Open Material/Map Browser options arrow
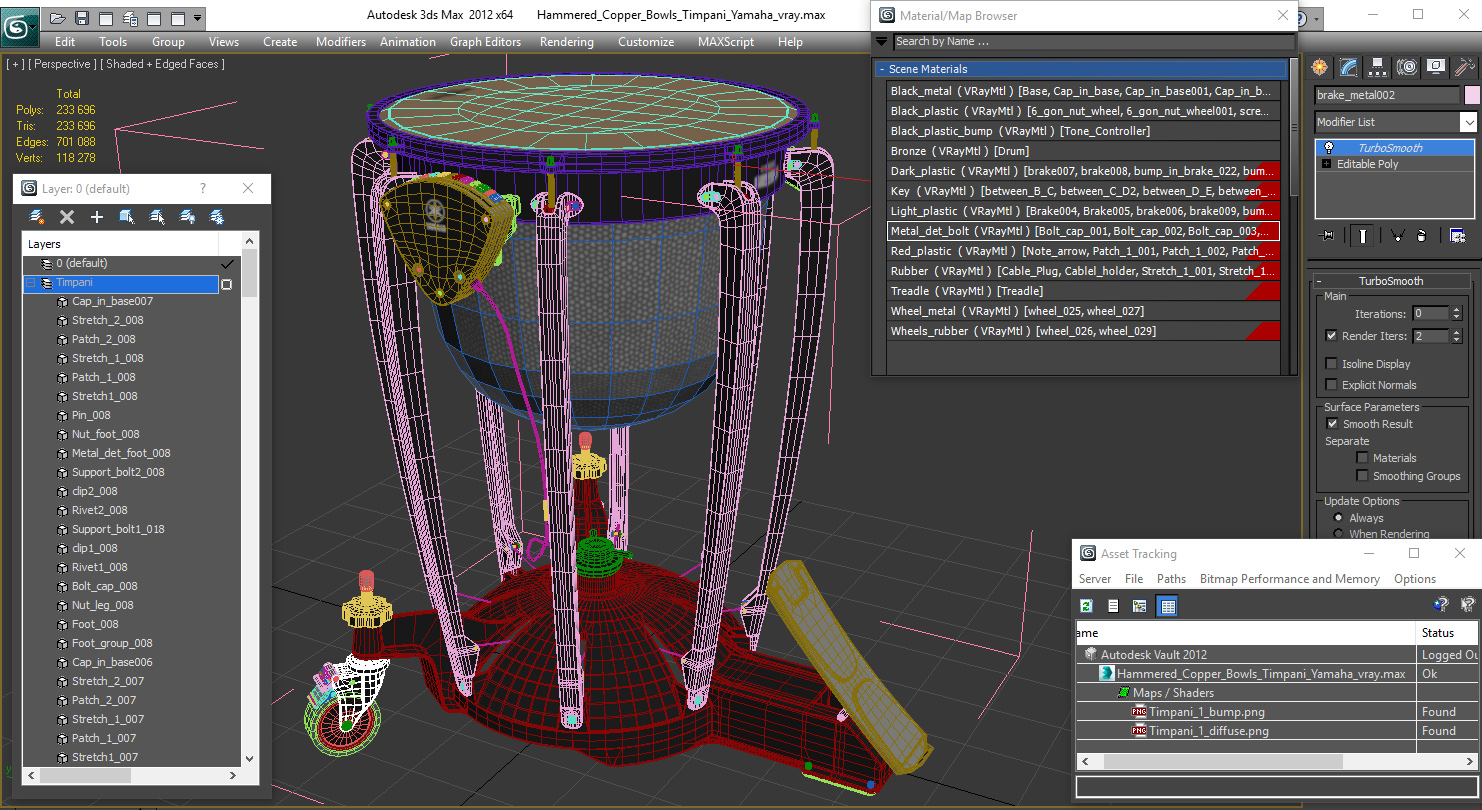This screenshot has height=810, width=1482. click(881, 41)
